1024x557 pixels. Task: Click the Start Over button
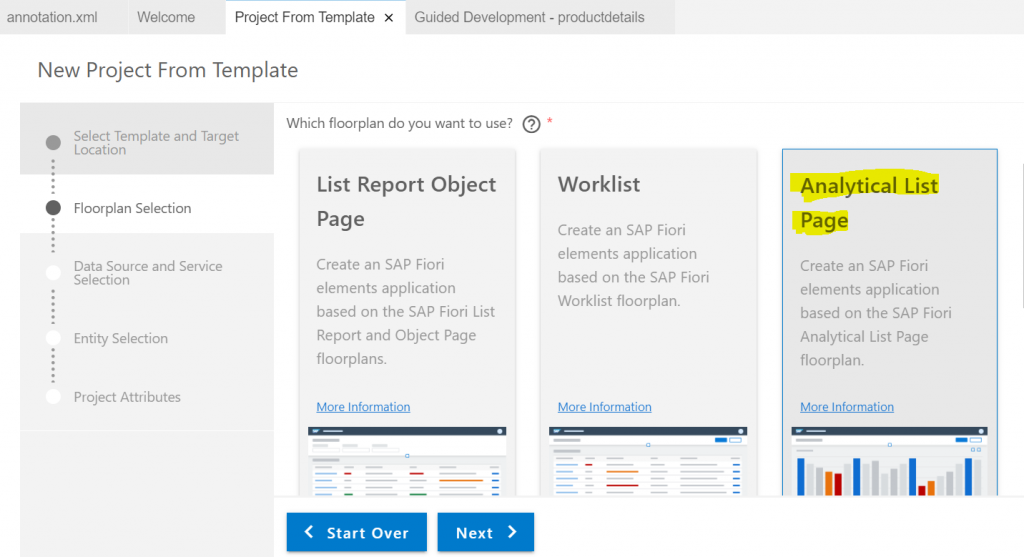coord(357,532)
